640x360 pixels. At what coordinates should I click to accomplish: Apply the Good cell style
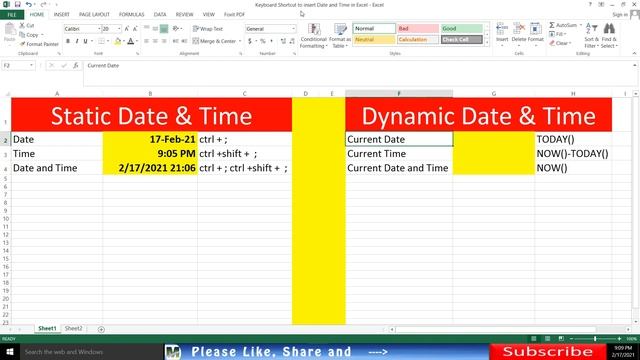tap(462, 29)
